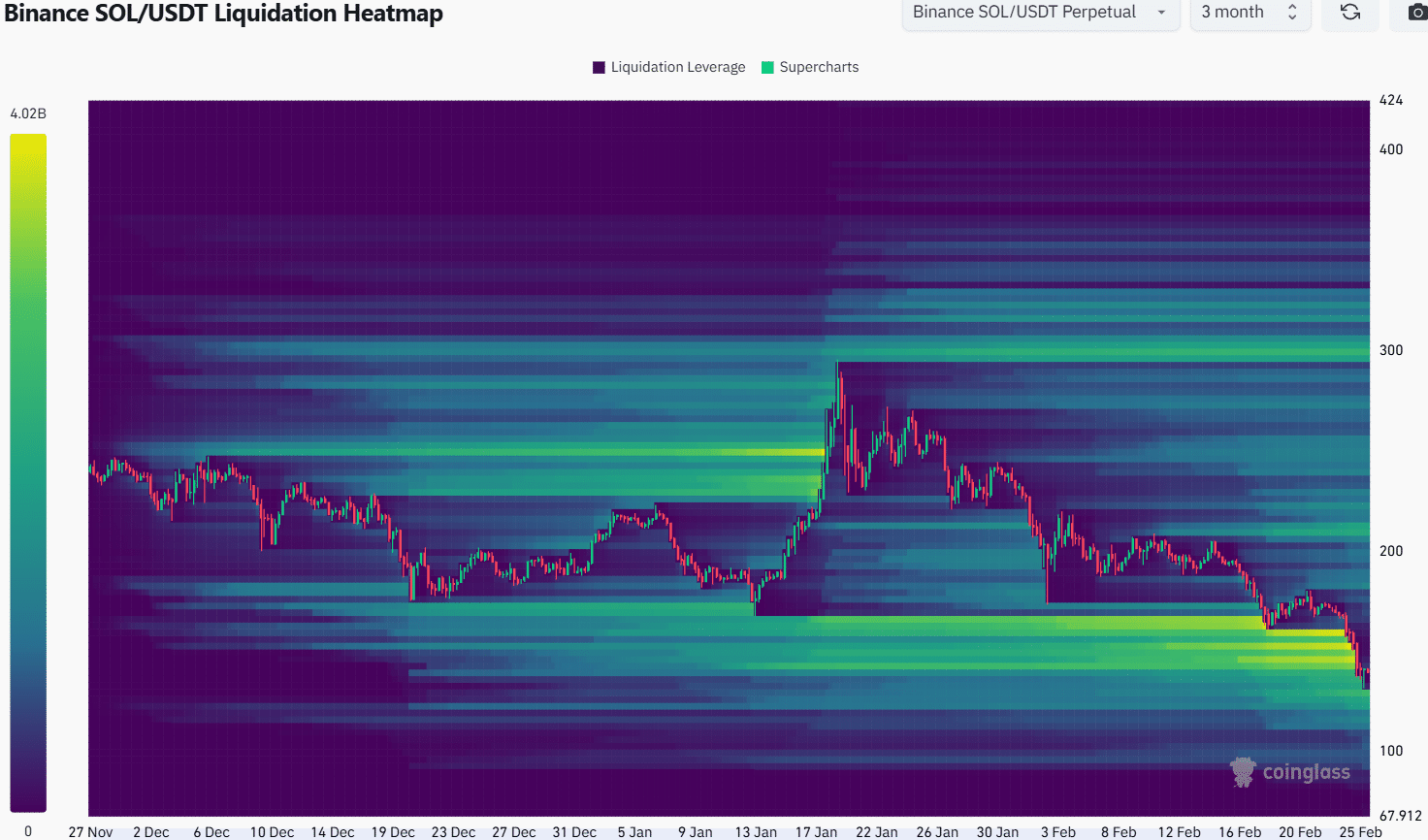Click the 8 Feb date axis label

(1119, 832)
